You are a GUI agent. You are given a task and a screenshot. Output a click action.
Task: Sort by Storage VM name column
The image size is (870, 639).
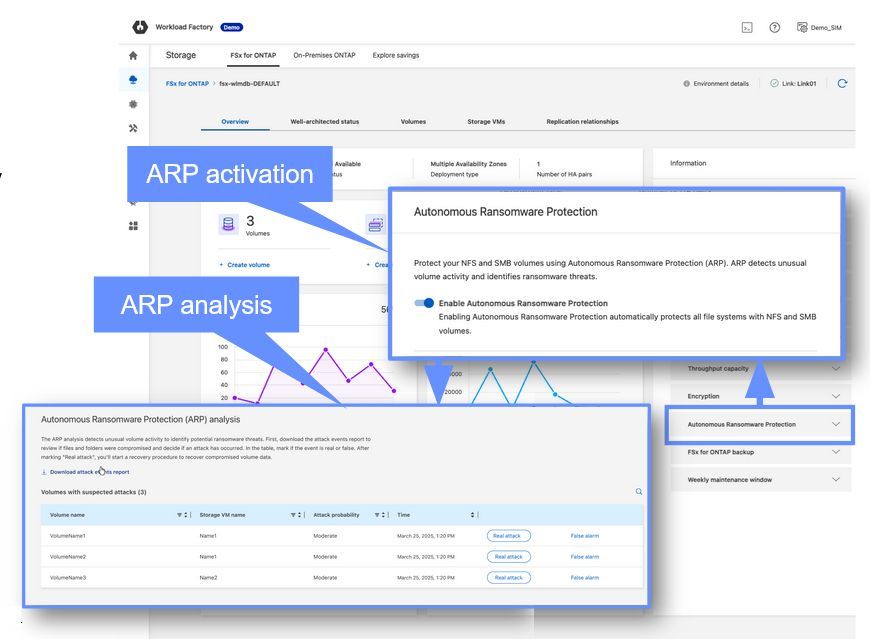[300, 515]
